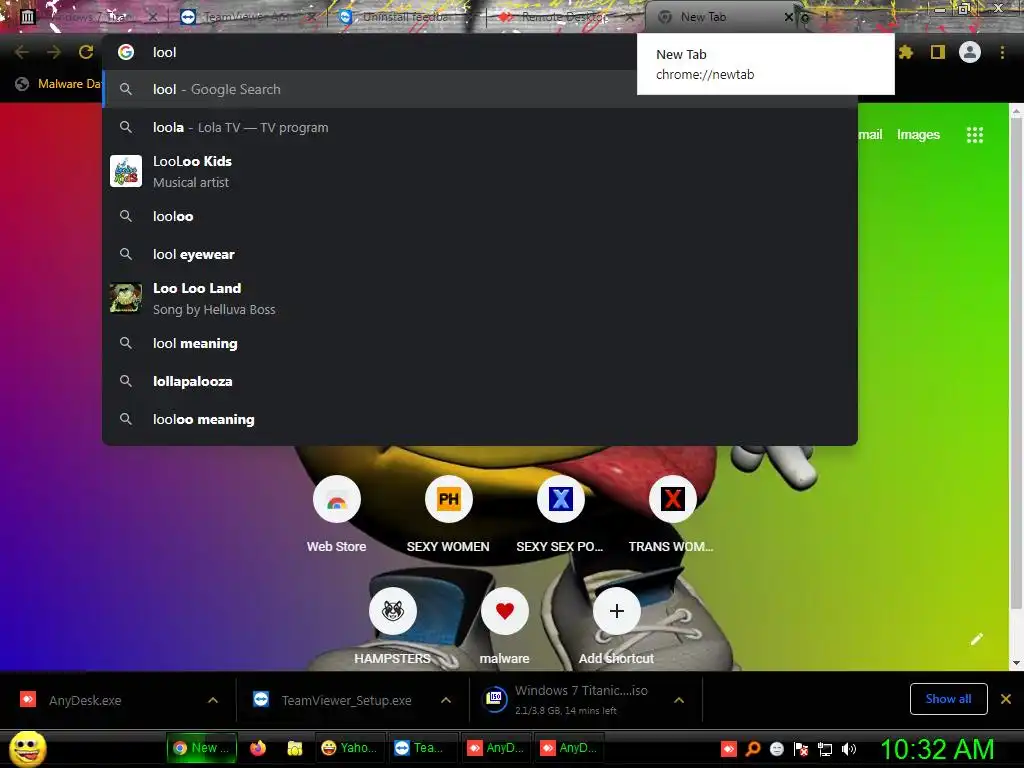Expand TeamViewer_Setup.exe download options
The image size is (1024, 768).
446,700
